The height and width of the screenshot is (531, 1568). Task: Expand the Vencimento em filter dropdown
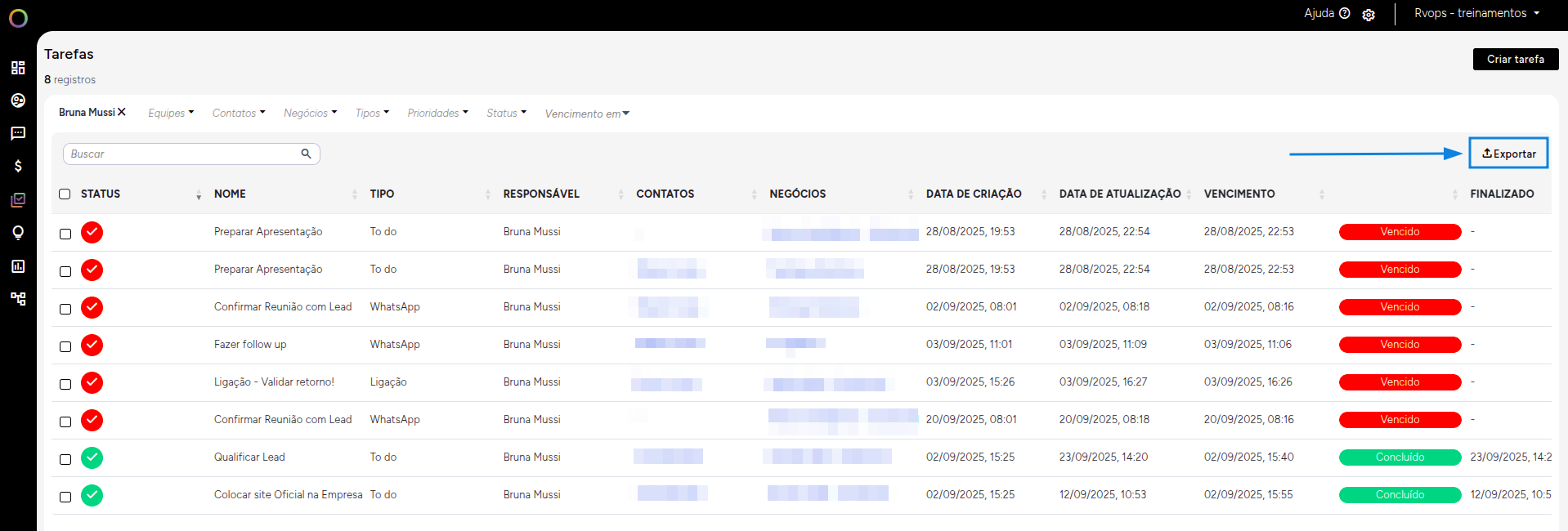pyautogui.click(x=586, y=114)
